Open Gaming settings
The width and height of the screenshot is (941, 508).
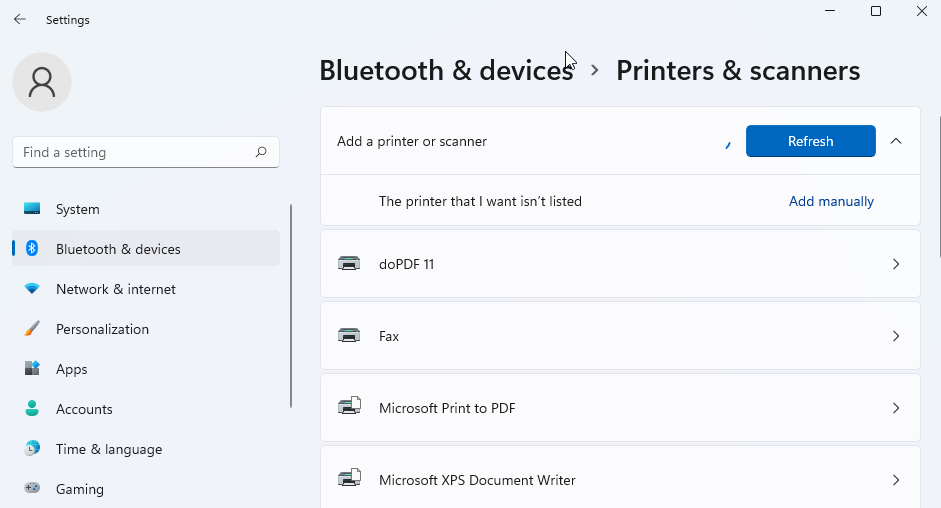146,489
